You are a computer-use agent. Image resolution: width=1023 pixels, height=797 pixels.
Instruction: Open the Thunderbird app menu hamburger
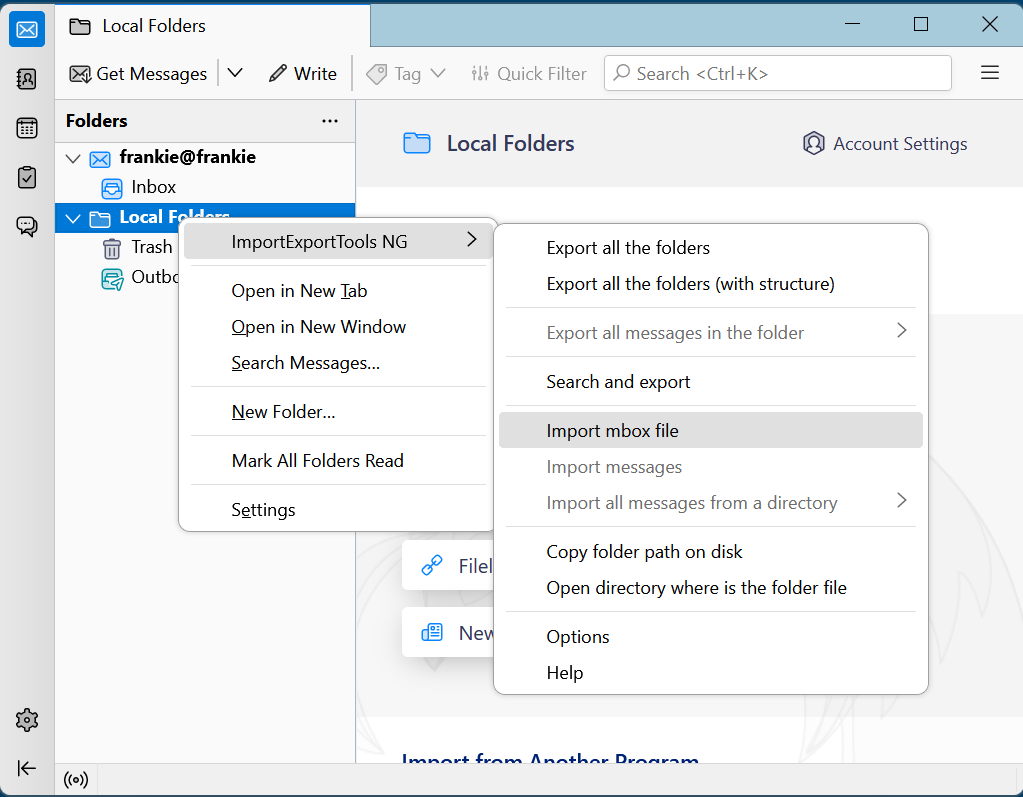click(x=990, y=72)
